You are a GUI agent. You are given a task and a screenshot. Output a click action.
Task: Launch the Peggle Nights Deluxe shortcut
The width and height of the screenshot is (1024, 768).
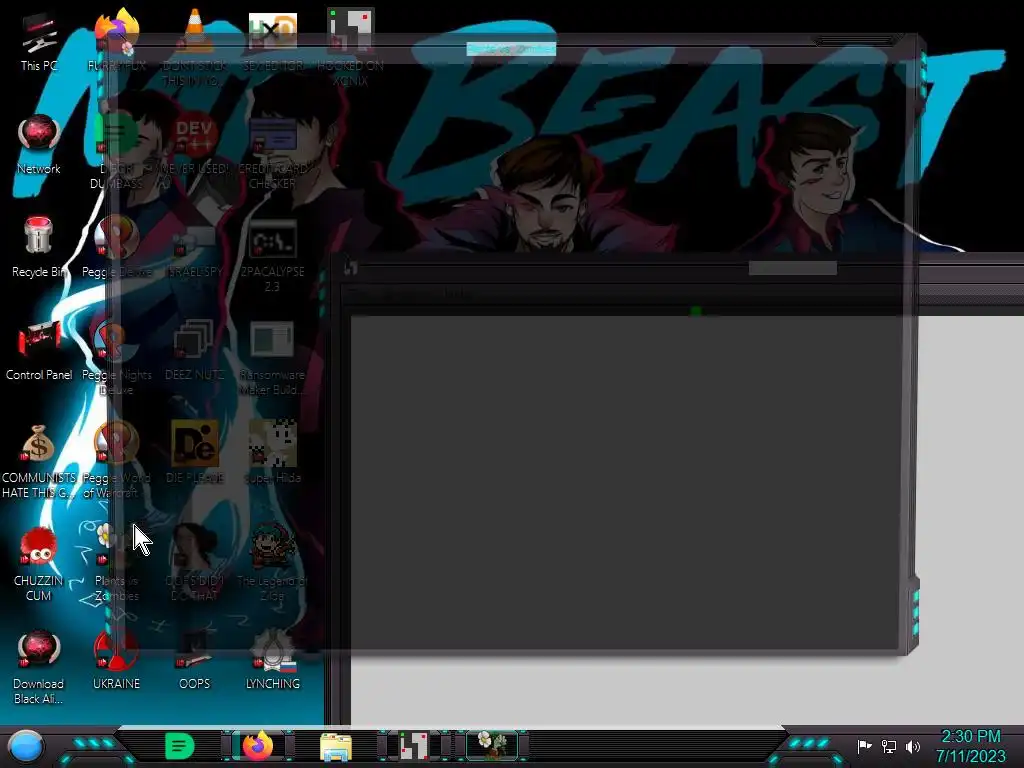(117, 357)
